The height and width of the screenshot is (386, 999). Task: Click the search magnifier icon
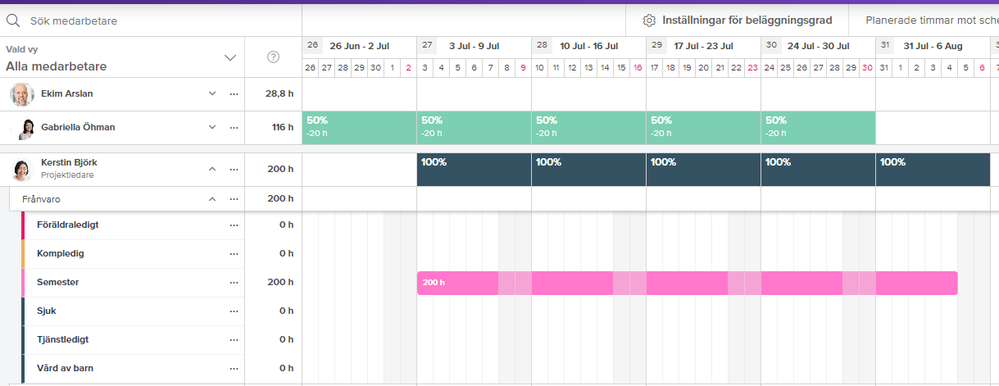click(13, 20)
